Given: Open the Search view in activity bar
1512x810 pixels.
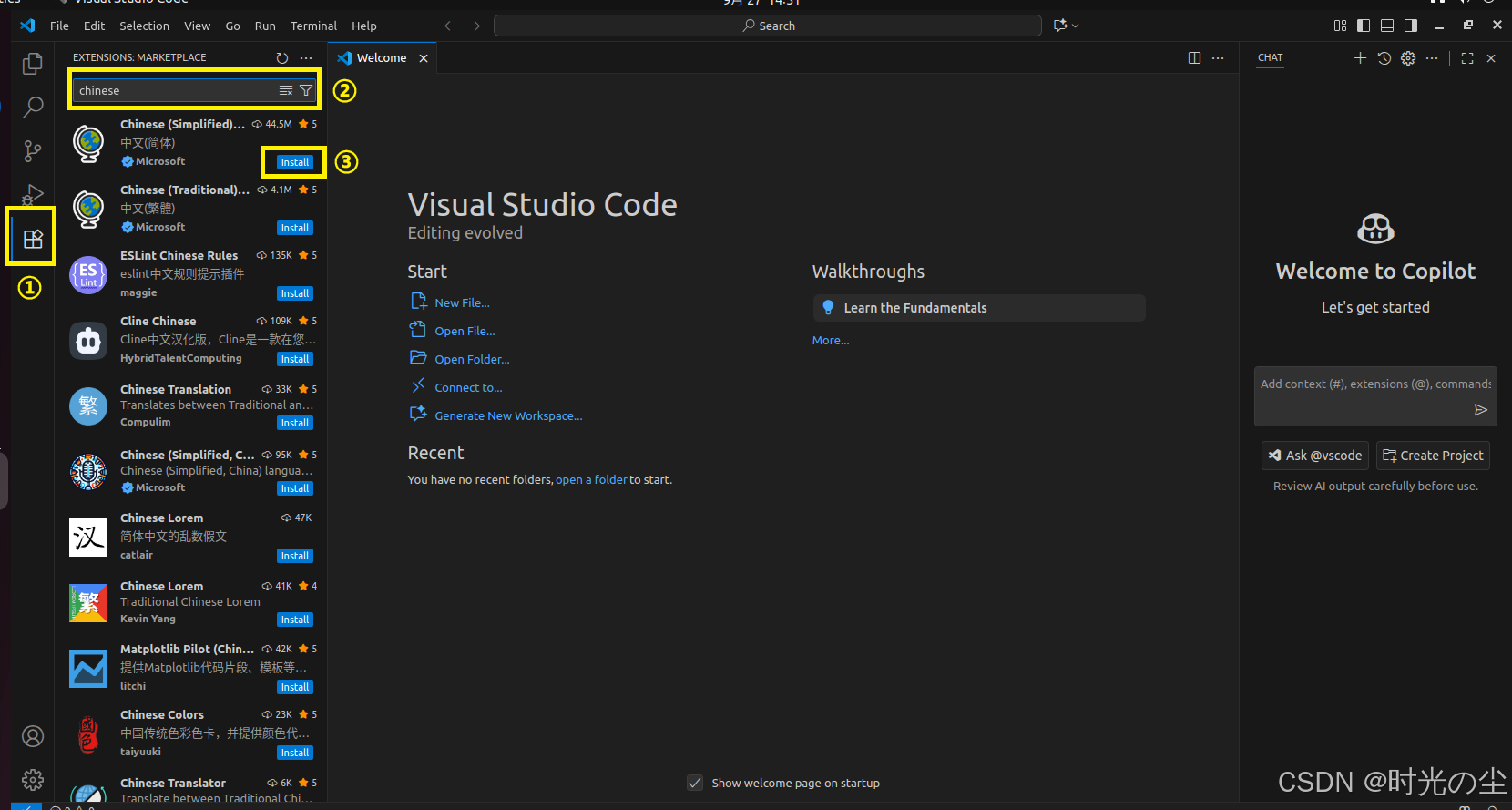Looking at the screenshot, I should point(33,107).
